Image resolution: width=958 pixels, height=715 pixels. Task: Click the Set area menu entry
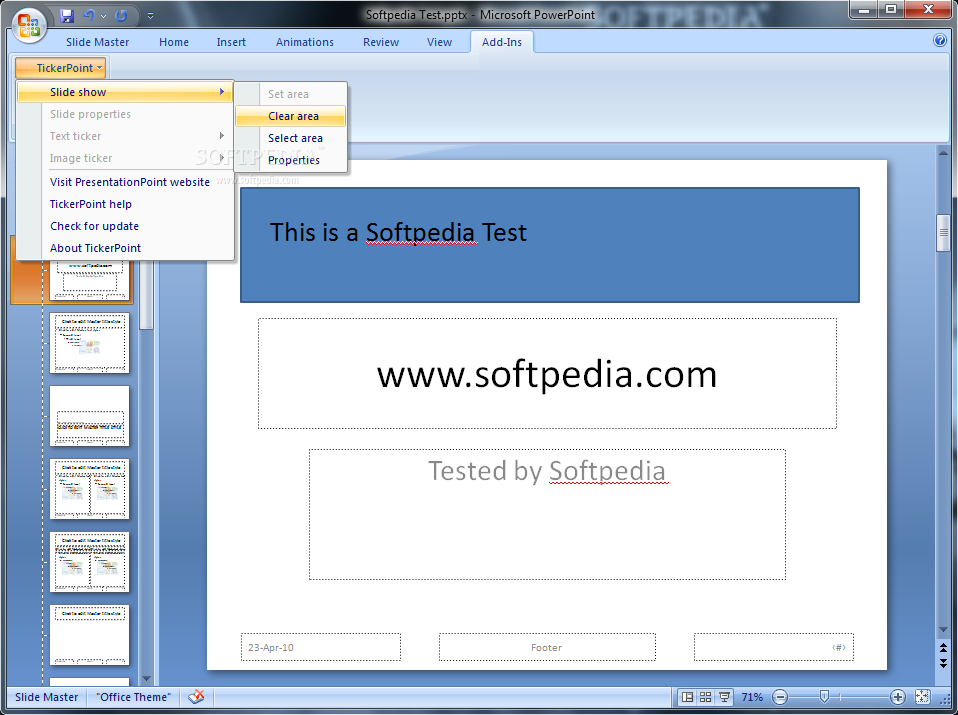click(x=290, y=94)
